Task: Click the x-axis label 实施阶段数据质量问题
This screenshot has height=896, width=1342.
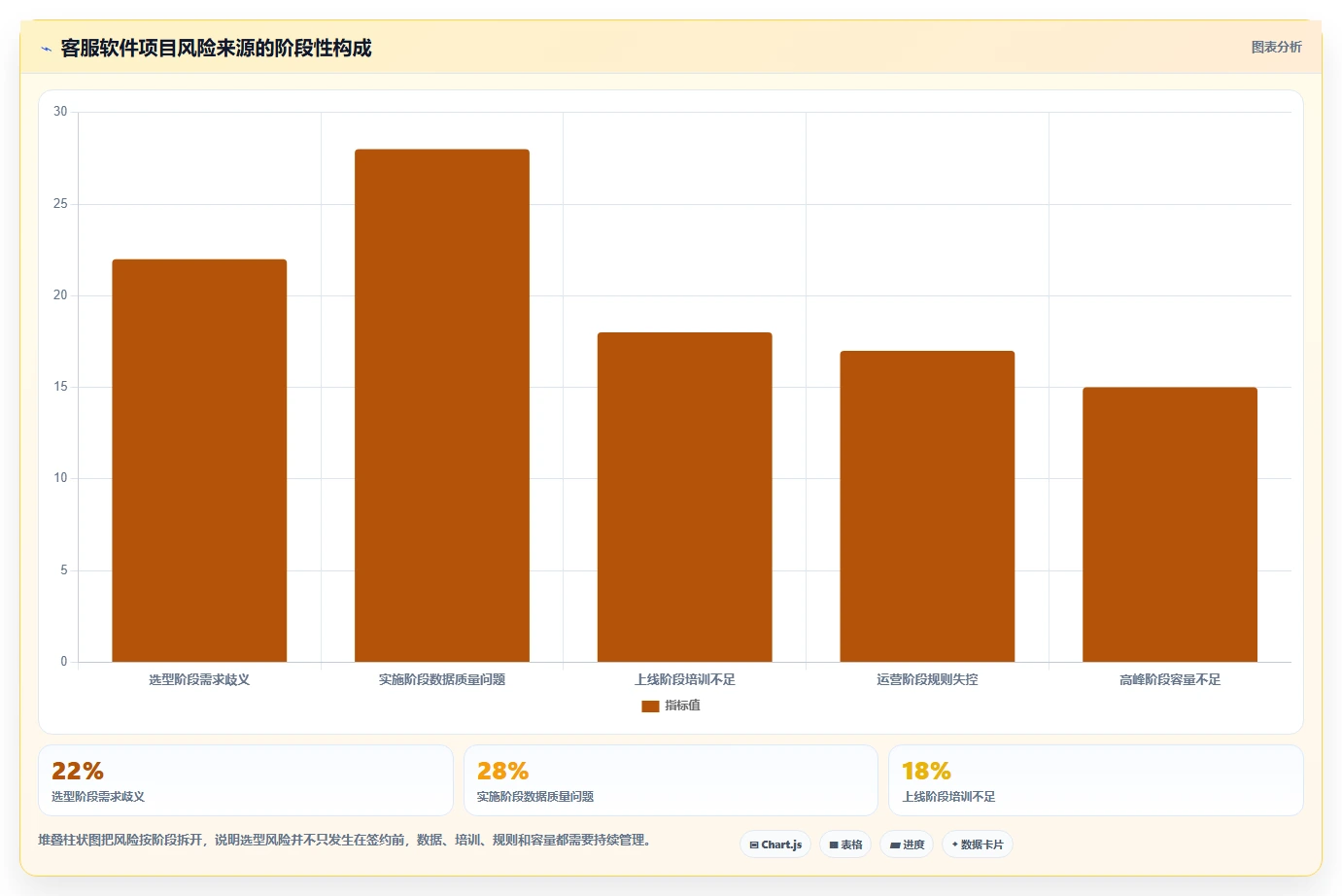Action: (x=442, y=679)
